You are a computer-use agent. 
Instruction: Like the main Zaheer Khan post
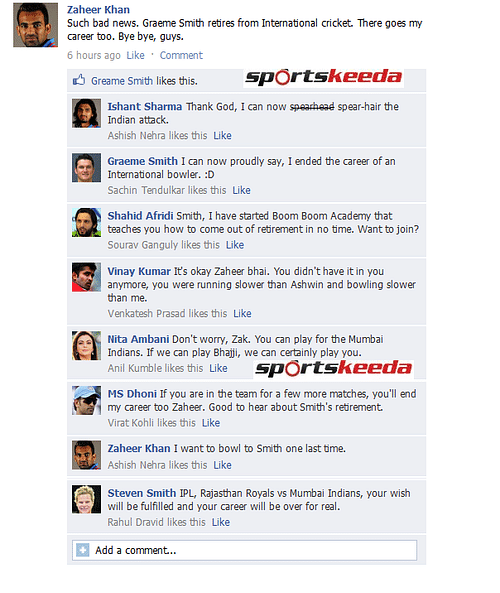(x=135, y=55)
